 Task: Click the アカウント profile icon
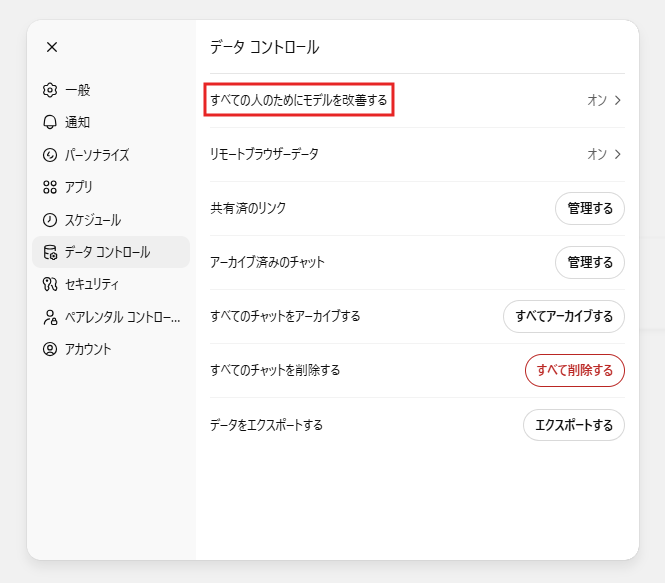50,349
